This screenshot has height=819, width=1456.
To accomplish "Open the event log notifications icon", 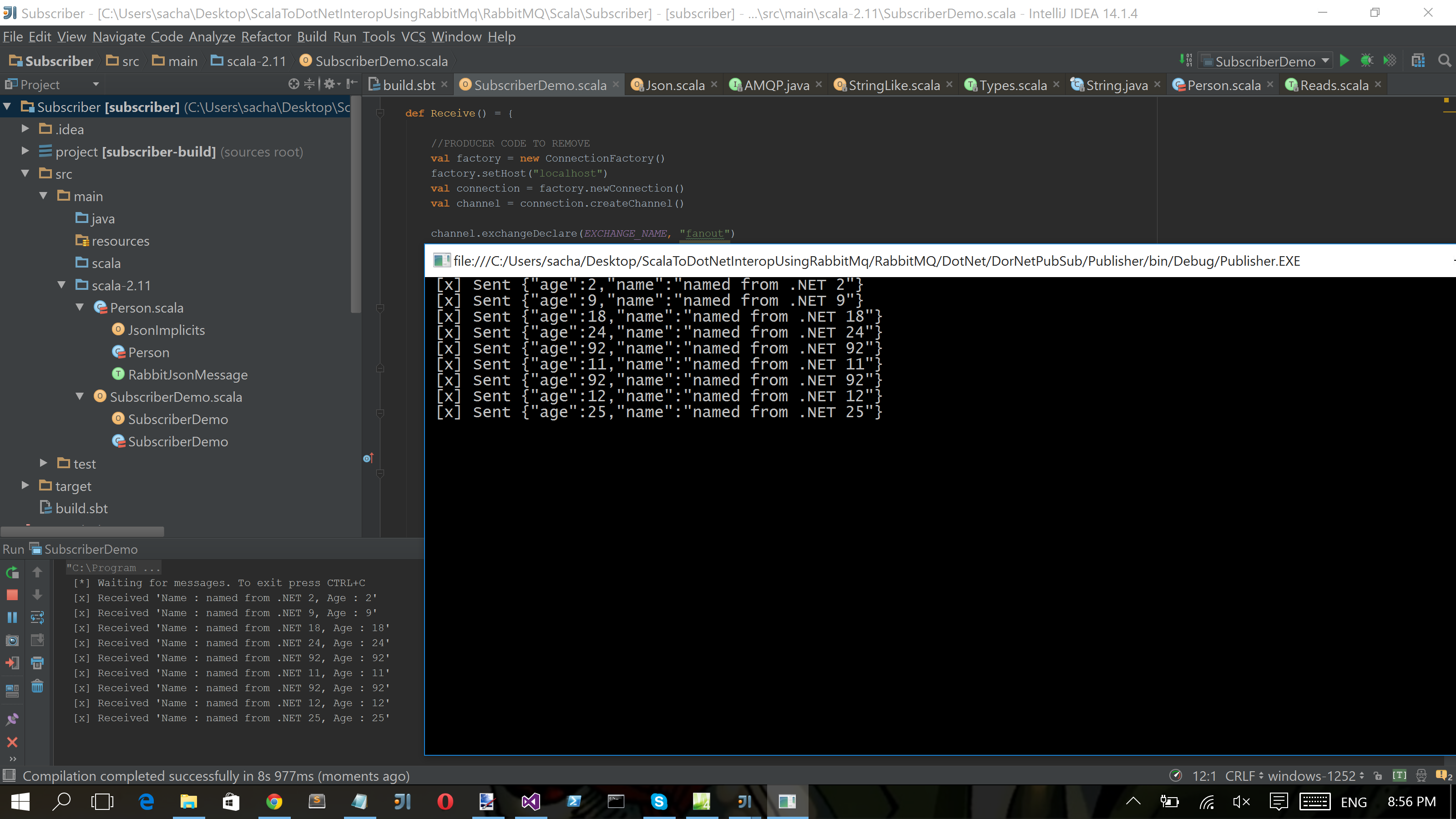I will pos(1443,775).
